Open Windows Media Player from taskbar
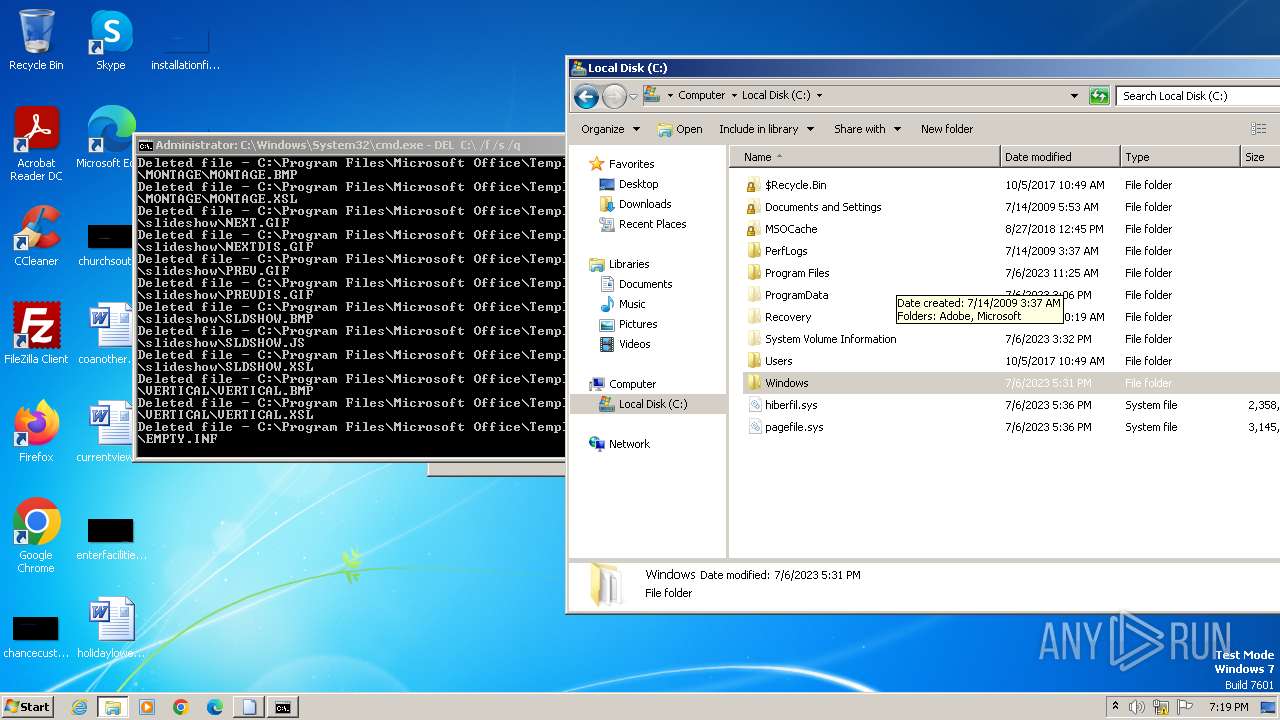The image size is (1280, 720). (147, 707)
